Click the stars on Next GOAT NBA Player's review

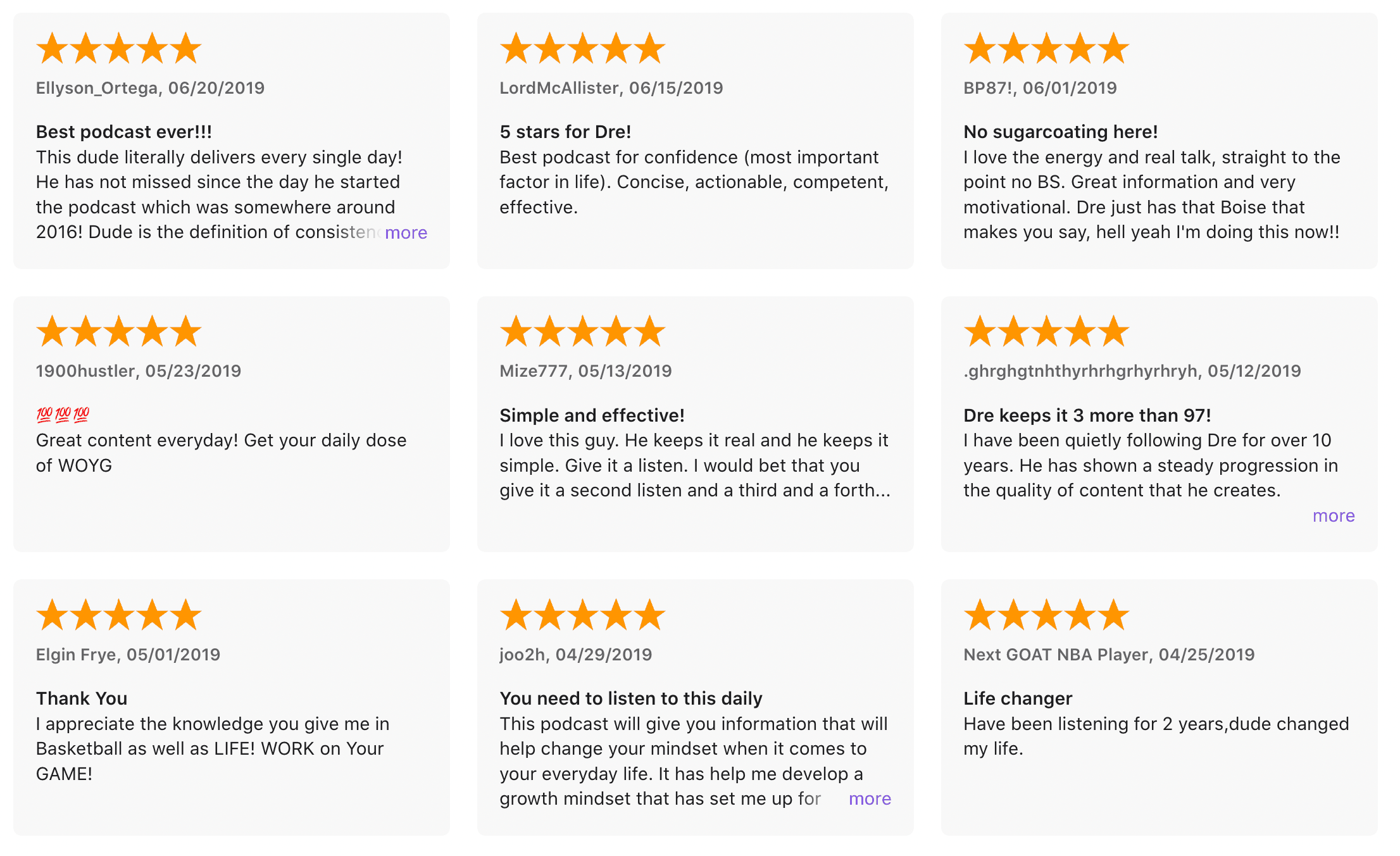point(1046,615)
